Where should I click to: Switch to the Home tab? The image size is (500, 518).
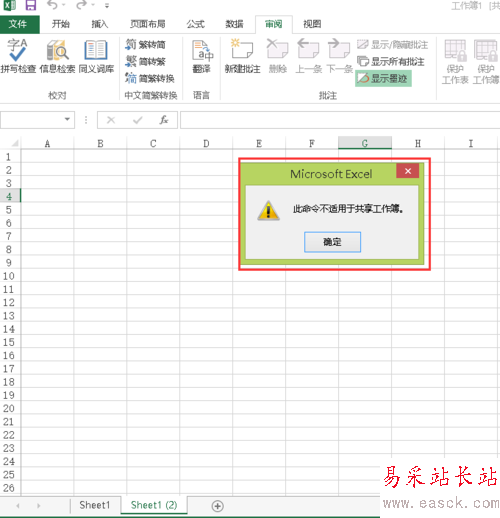(x=60, y=24)
